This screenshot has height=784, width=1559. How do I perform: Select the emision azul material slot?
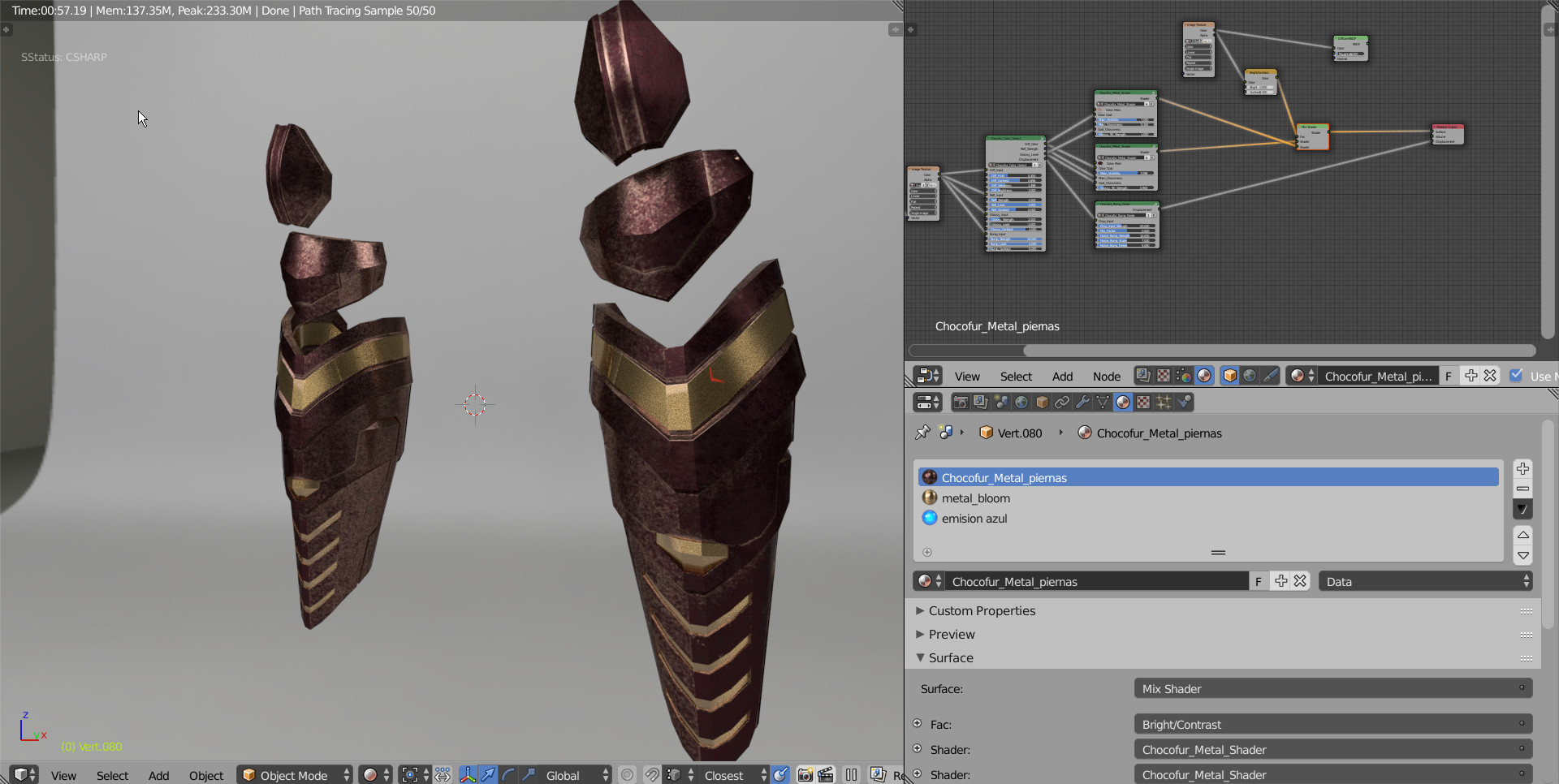[x=1208, y=518]
